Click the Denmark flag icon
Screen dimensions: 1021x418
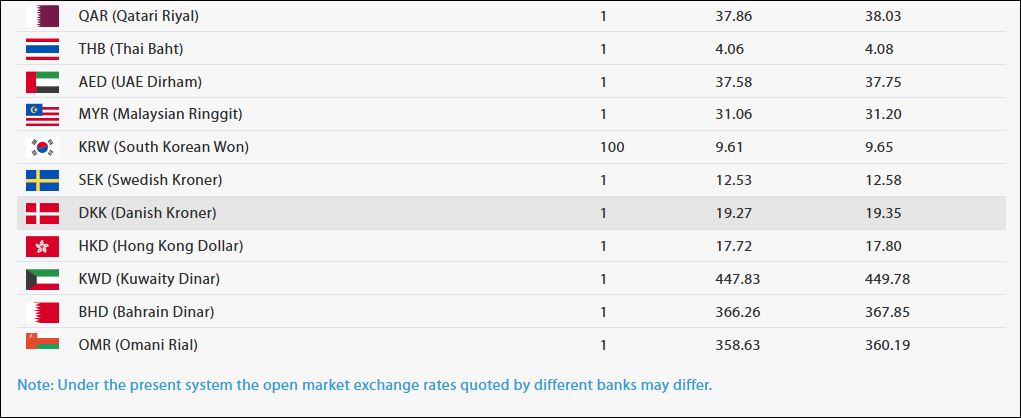pyautogui.click(x=42, y=213)
